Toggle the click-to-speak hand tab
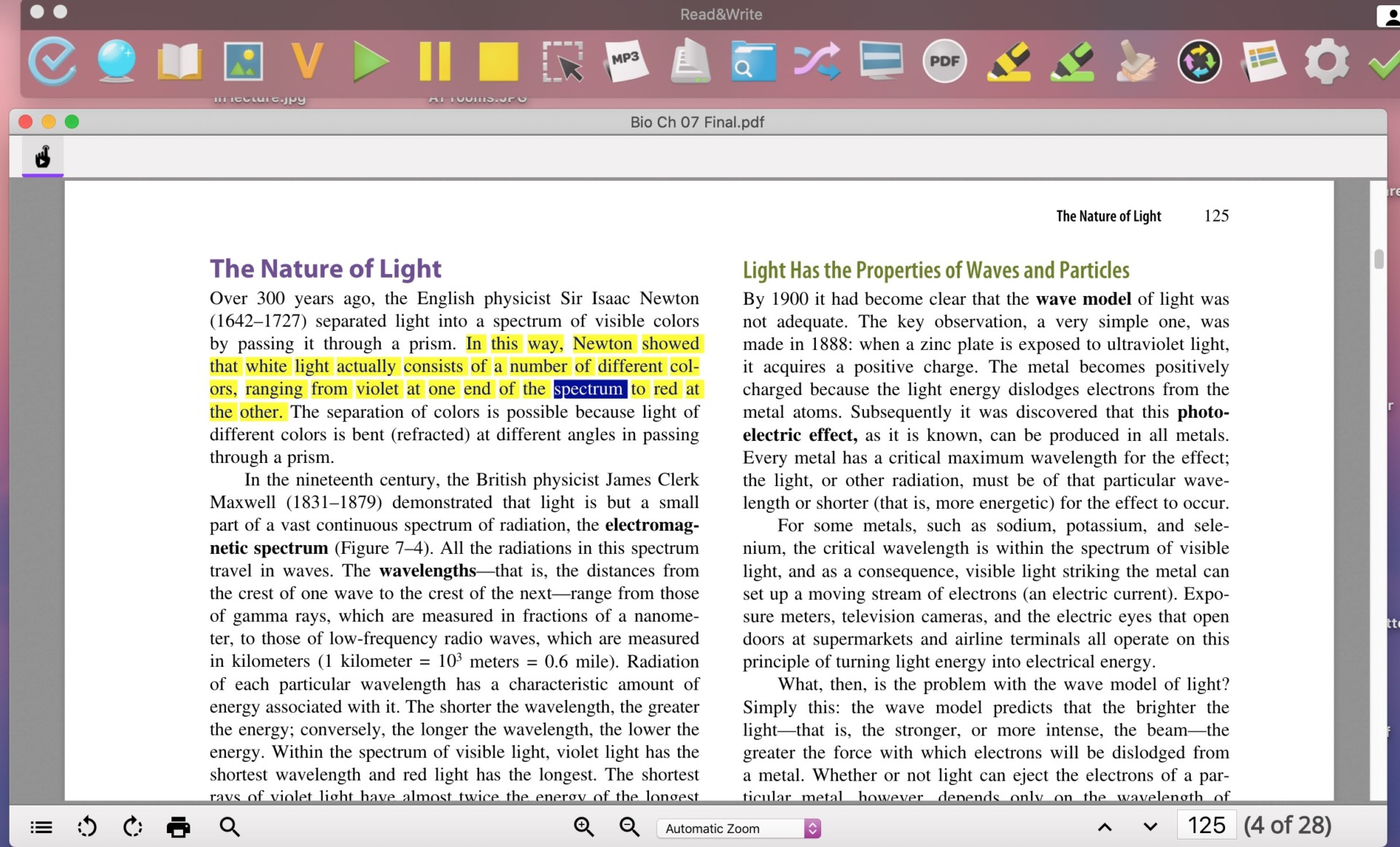The width and height of the screenshot is (1400, 847). click(x=43, y=157)
